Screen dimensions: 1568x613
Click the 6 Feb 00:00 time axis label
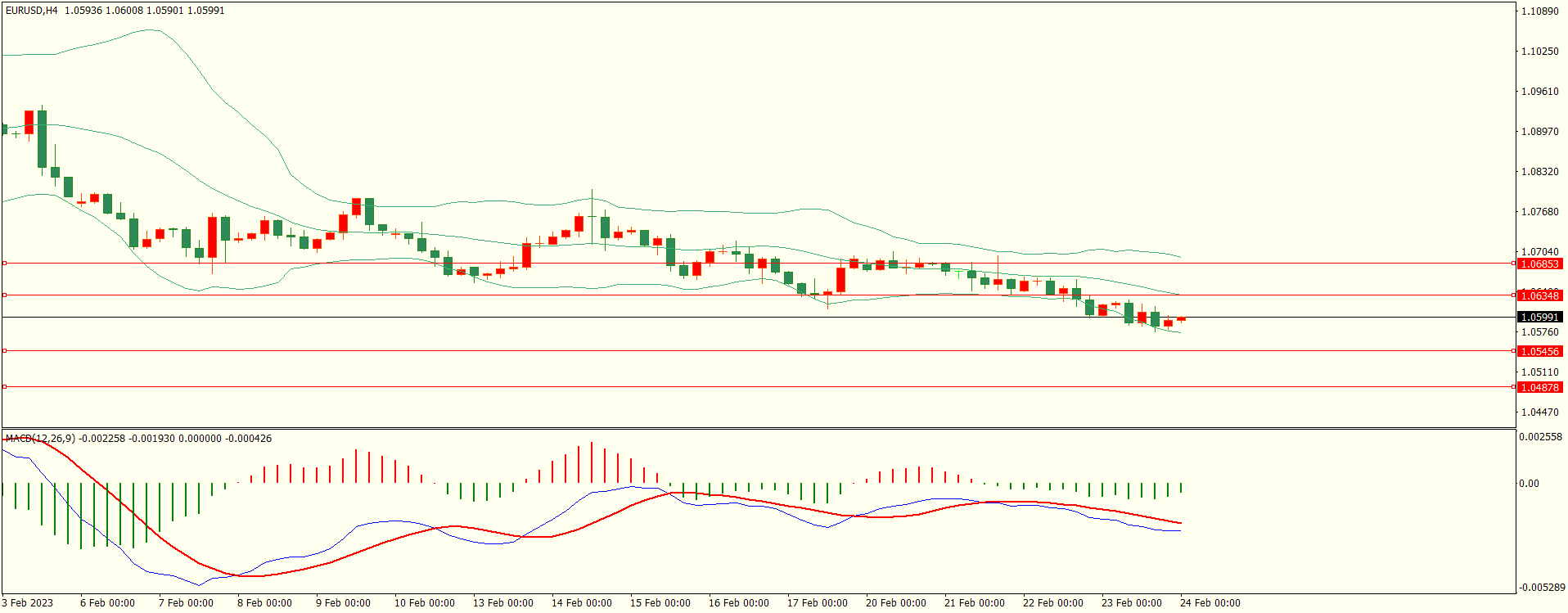tap(107, 603)
